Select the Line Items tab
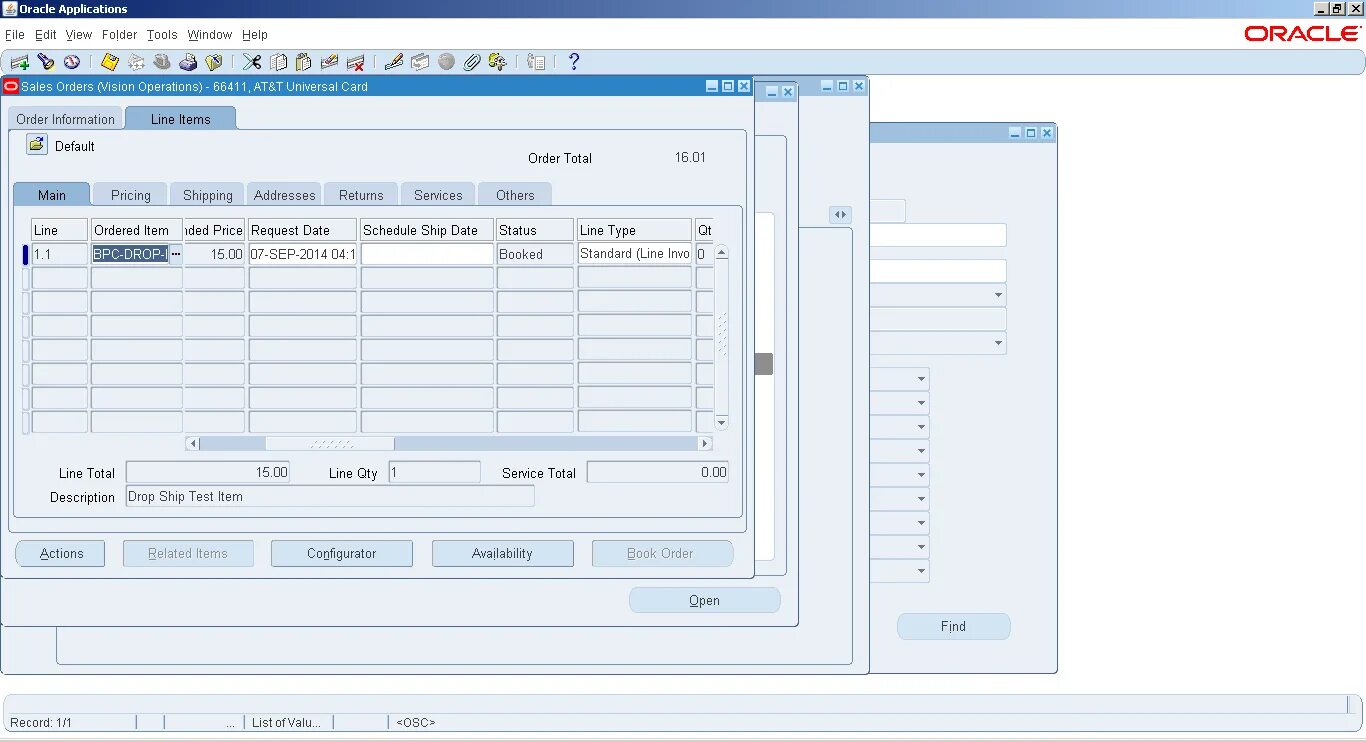Screen dimensions: 1366x742 point(181,119)
